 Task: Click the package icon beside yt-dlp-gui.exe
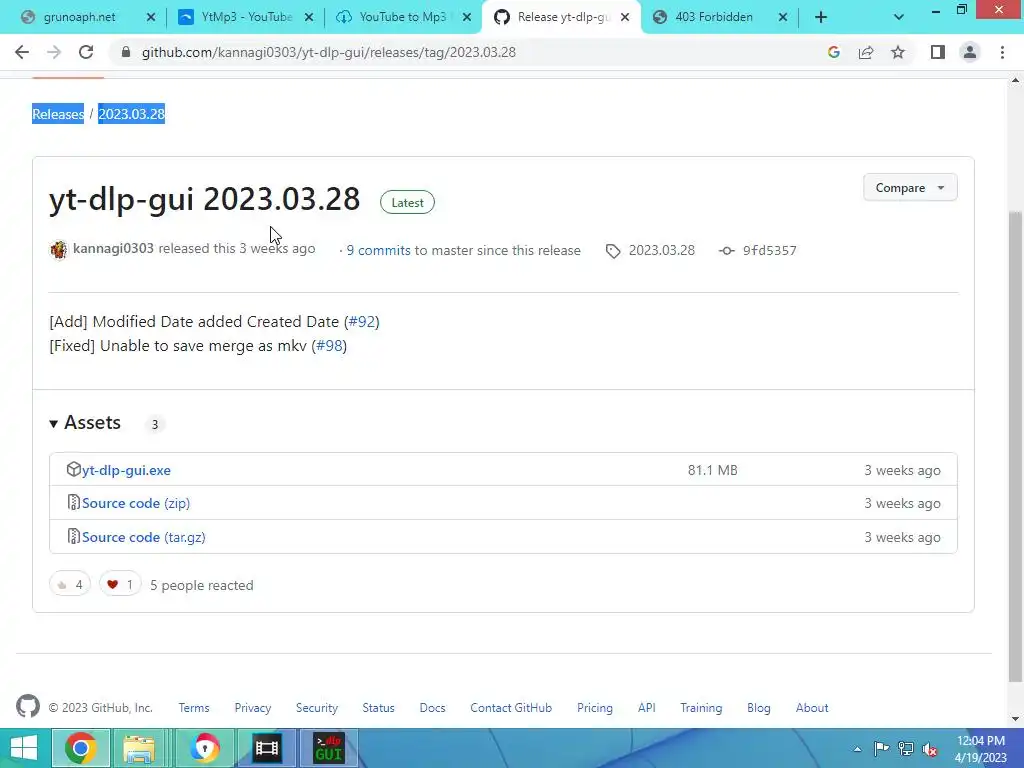(x=73, y=469)
